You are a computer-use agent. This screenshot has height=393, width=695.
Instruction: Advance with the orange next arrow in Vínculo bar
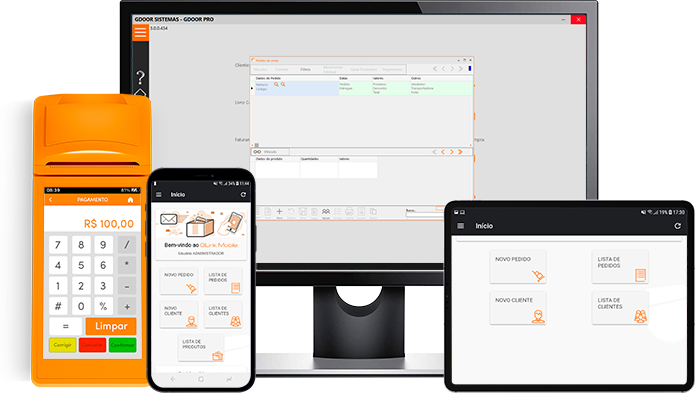452,152
